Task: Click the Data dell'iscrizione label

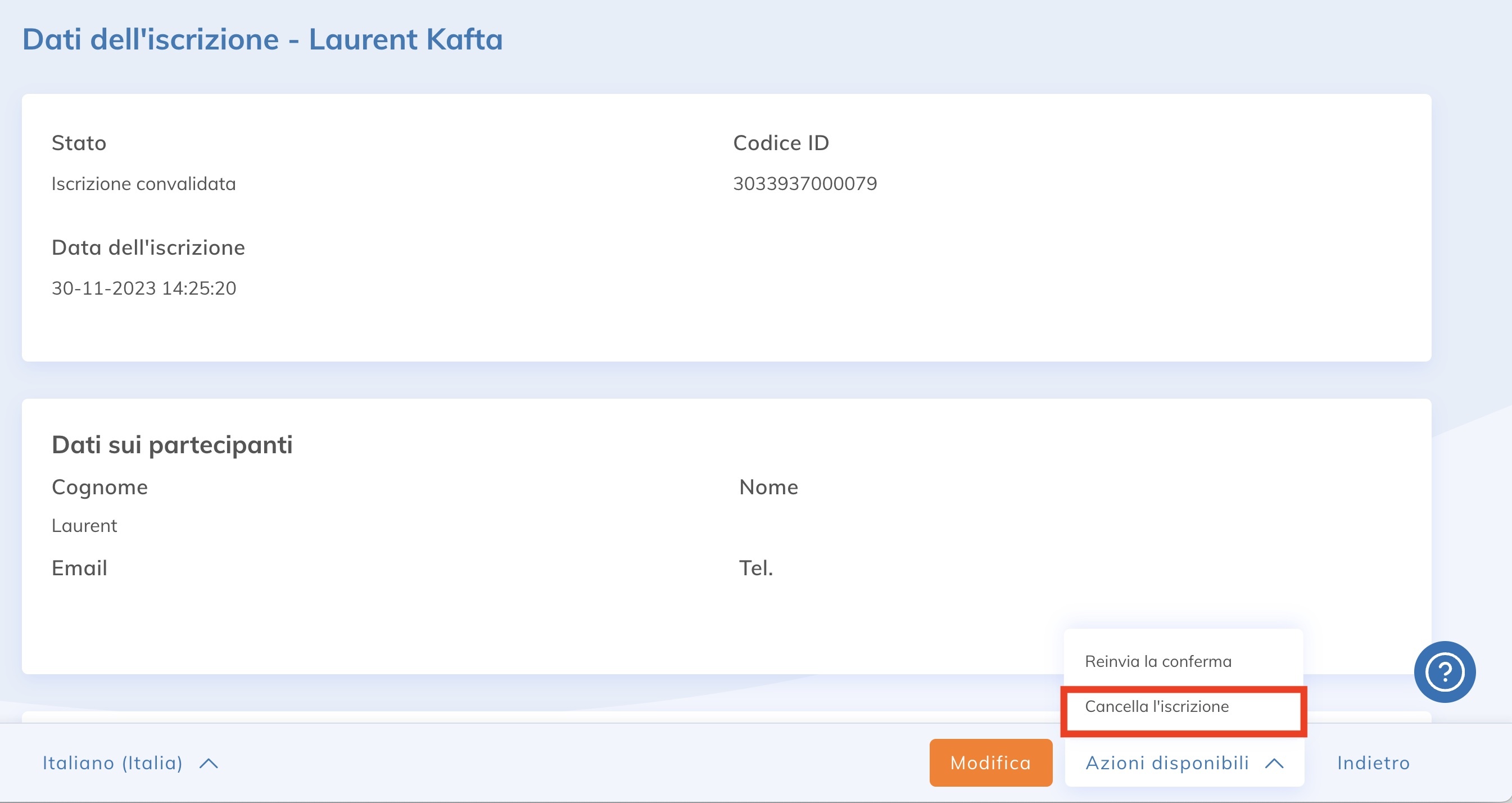Action: [148, 247]
